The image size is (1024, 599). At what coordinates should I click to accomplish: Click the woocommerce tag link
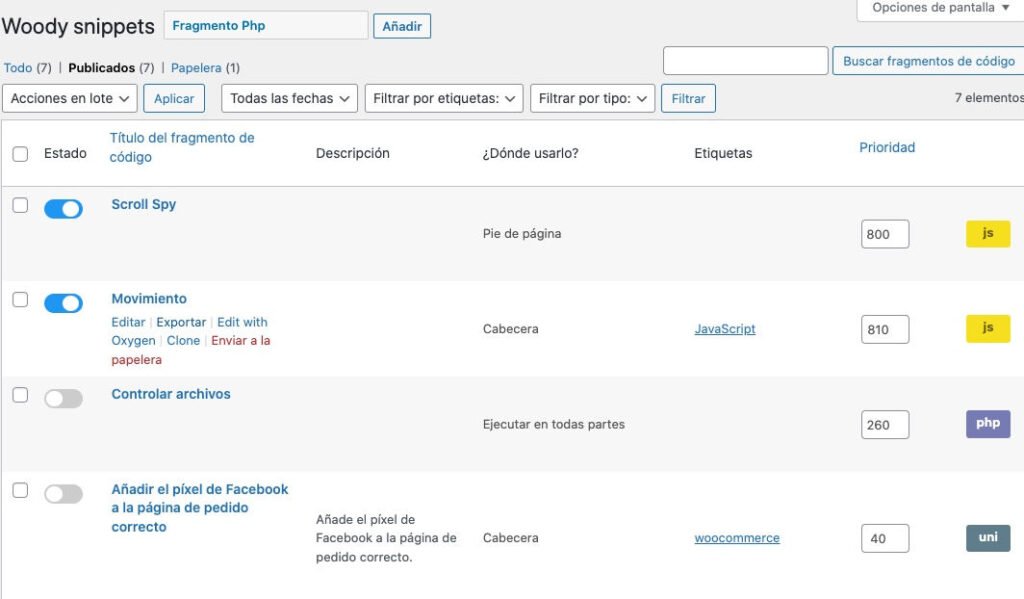[736, 537]
